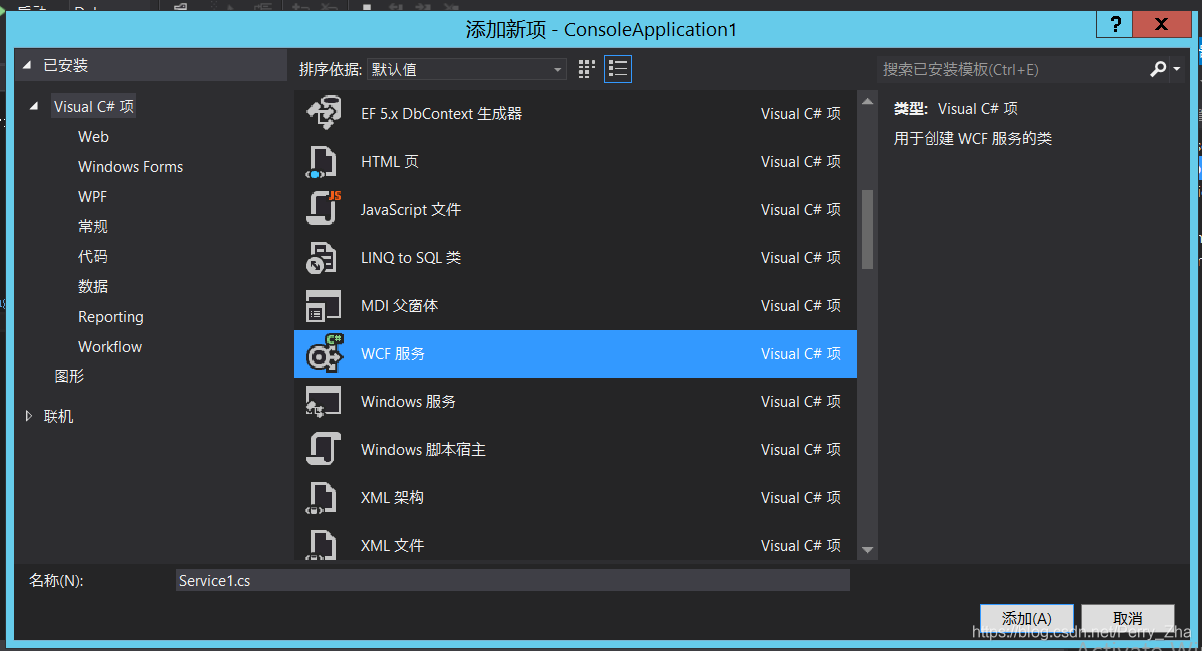Click the search magnifier icon
The width and height of the screenshot is (1202, 651).
point(1158,69)
